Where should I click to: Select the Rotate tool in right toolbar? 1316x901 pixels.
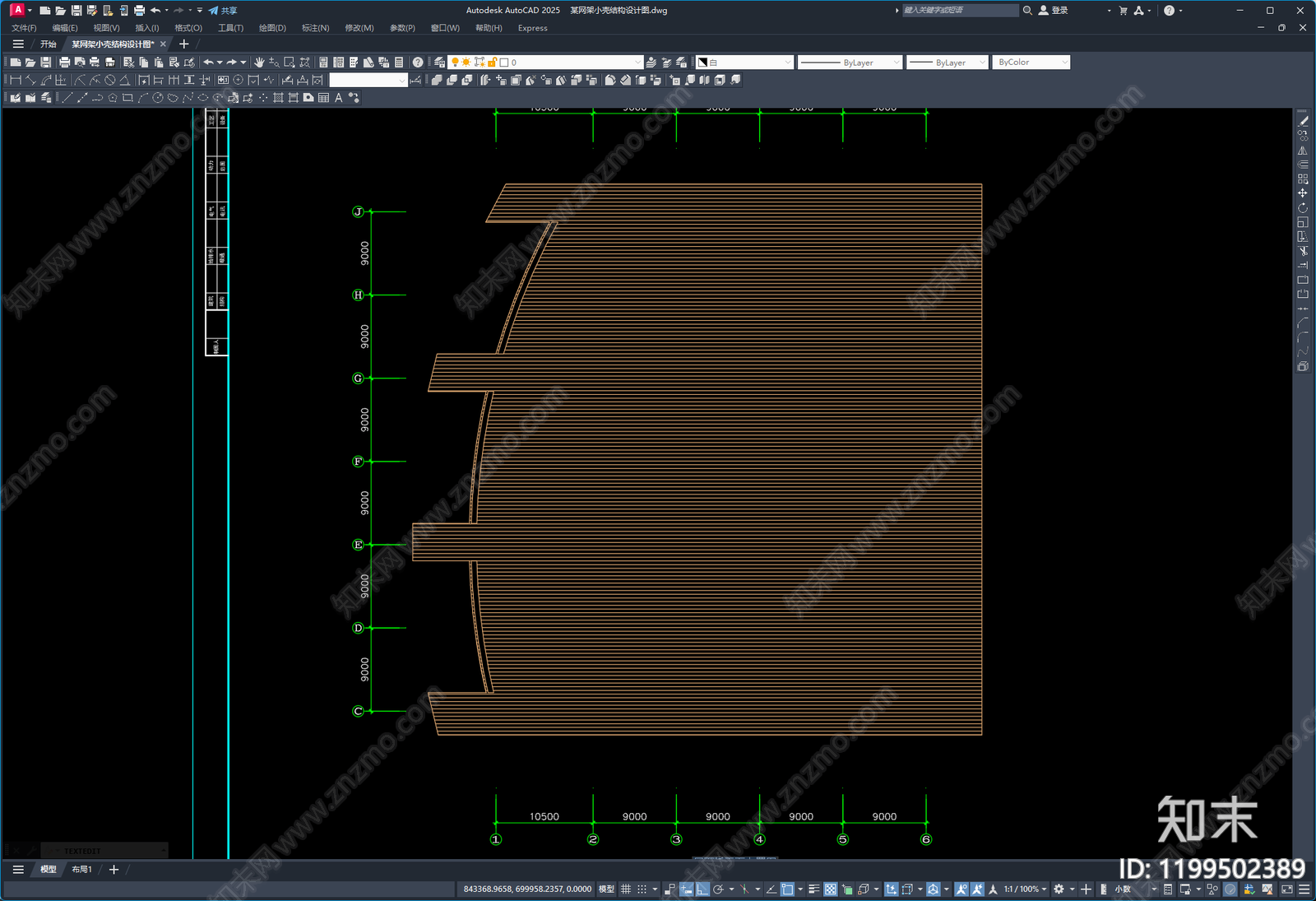click(1303, 208)
